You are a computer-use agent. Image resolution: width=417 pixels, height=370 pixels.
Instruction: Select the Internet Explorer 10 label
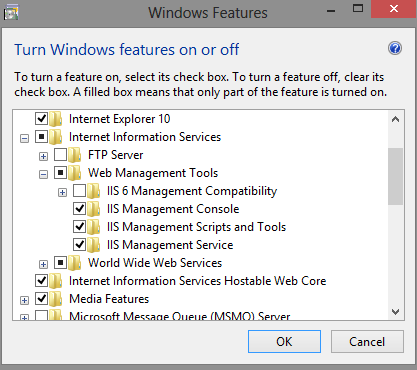tap(119, 119)
